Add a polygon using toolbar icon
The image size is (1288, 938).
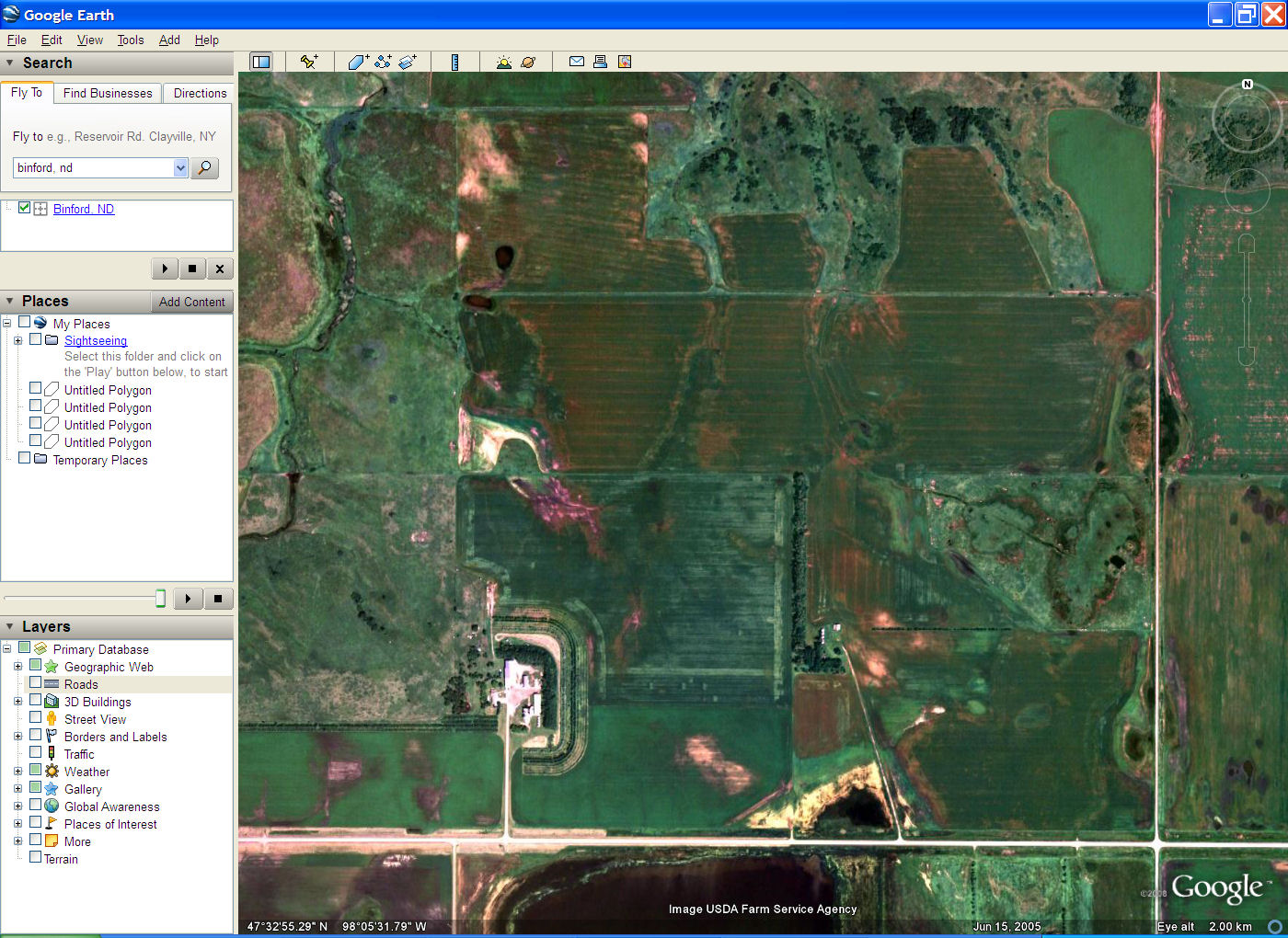[358, 62]
